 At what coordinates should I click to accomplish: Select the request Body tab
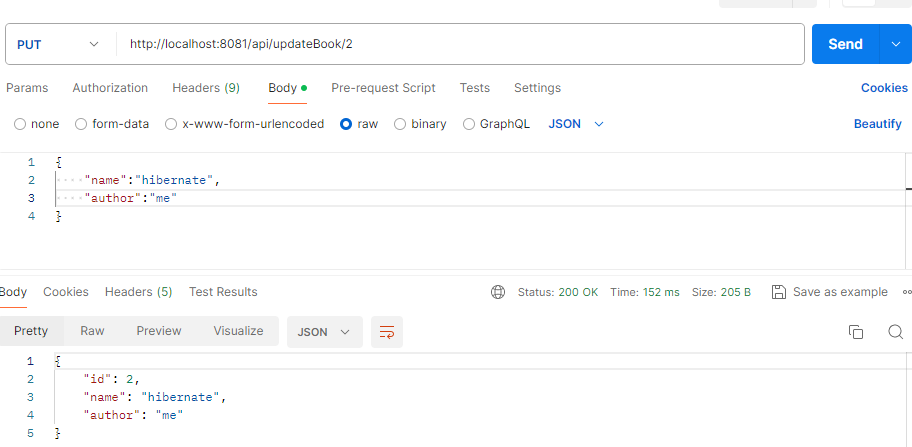point(287,88)
